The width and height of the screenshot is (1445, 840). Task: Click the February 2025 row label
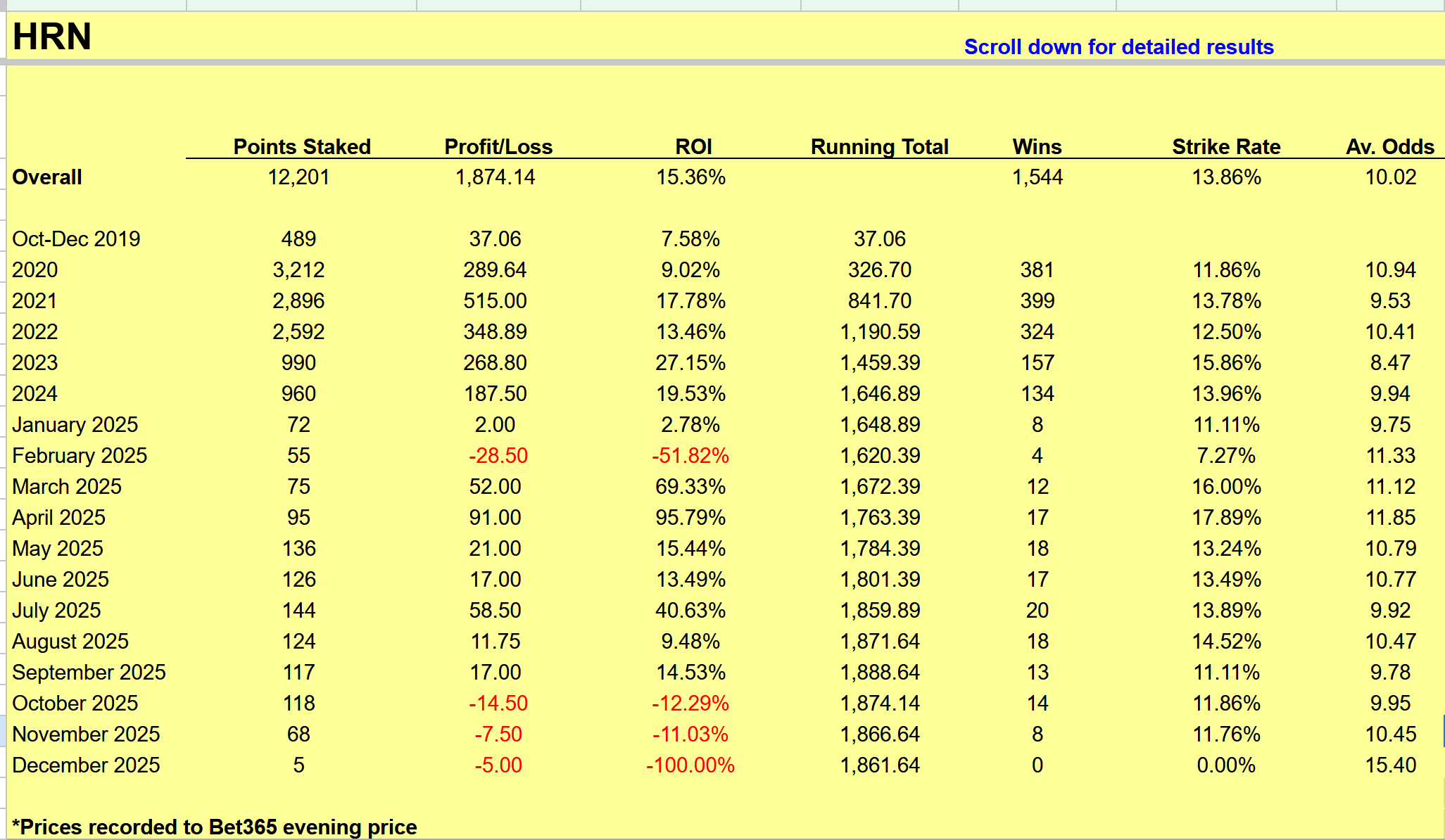pos(80,456)
